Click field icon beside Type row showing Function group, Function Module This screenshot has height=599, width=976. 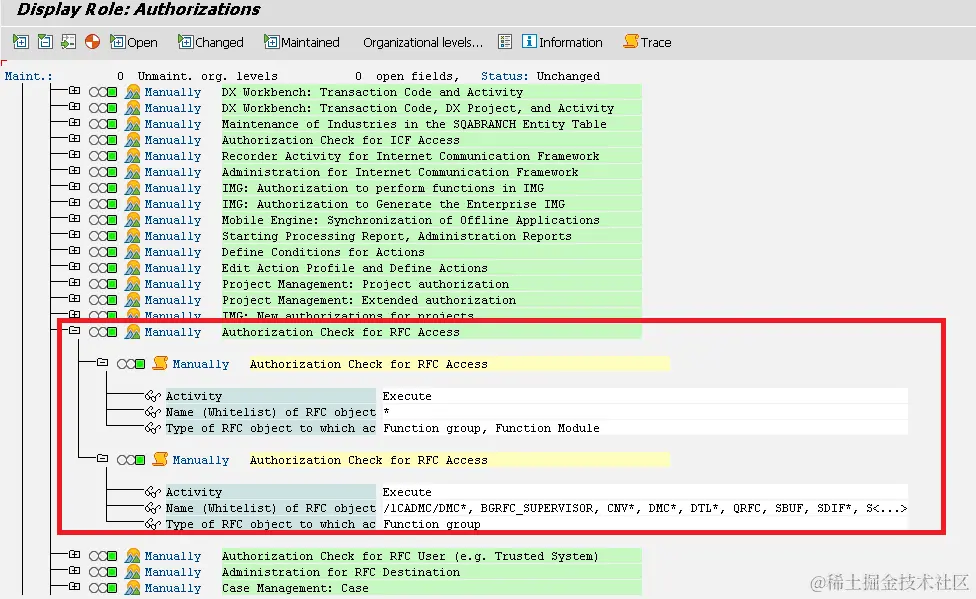pyautogui.click(x=152, y=428)
